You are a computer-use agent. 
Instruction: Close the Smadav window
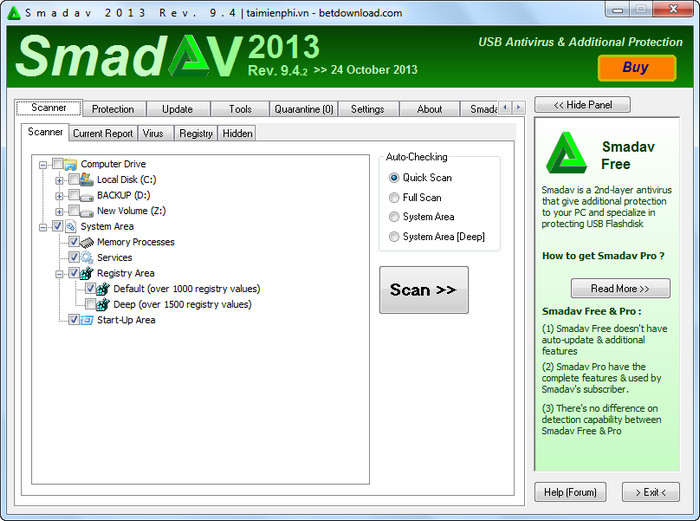click(674, 9)
